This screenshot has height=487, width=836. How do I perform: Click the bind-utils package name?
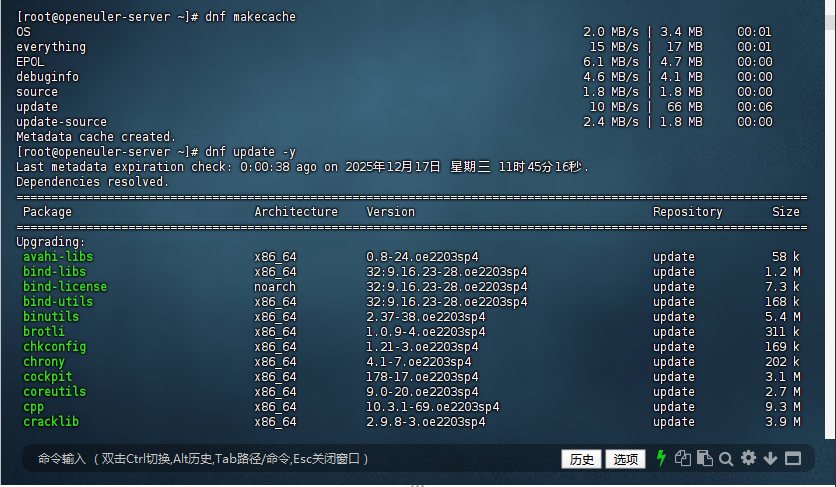point(58,301)
